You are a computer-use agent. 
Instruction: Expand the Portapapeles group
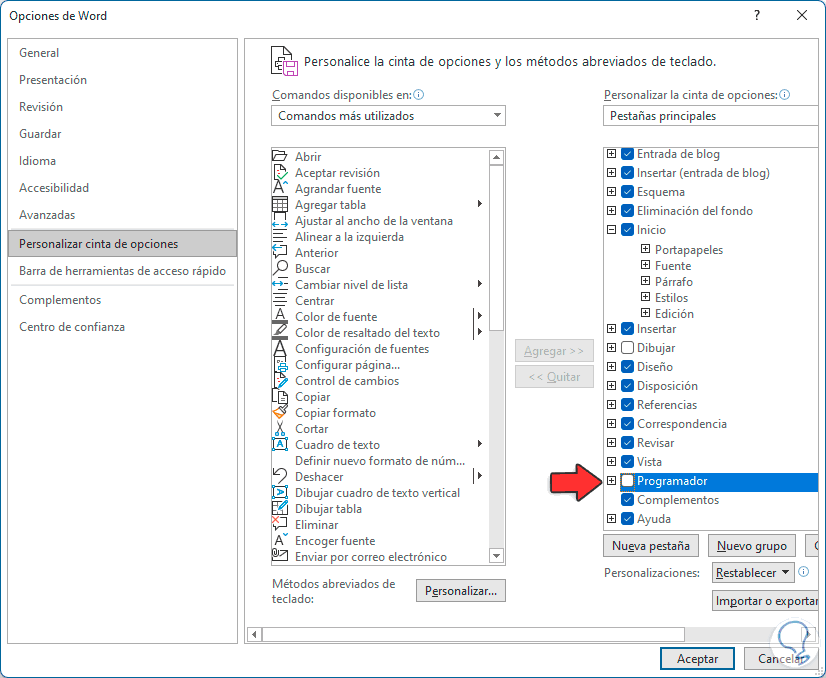[645, 249]
